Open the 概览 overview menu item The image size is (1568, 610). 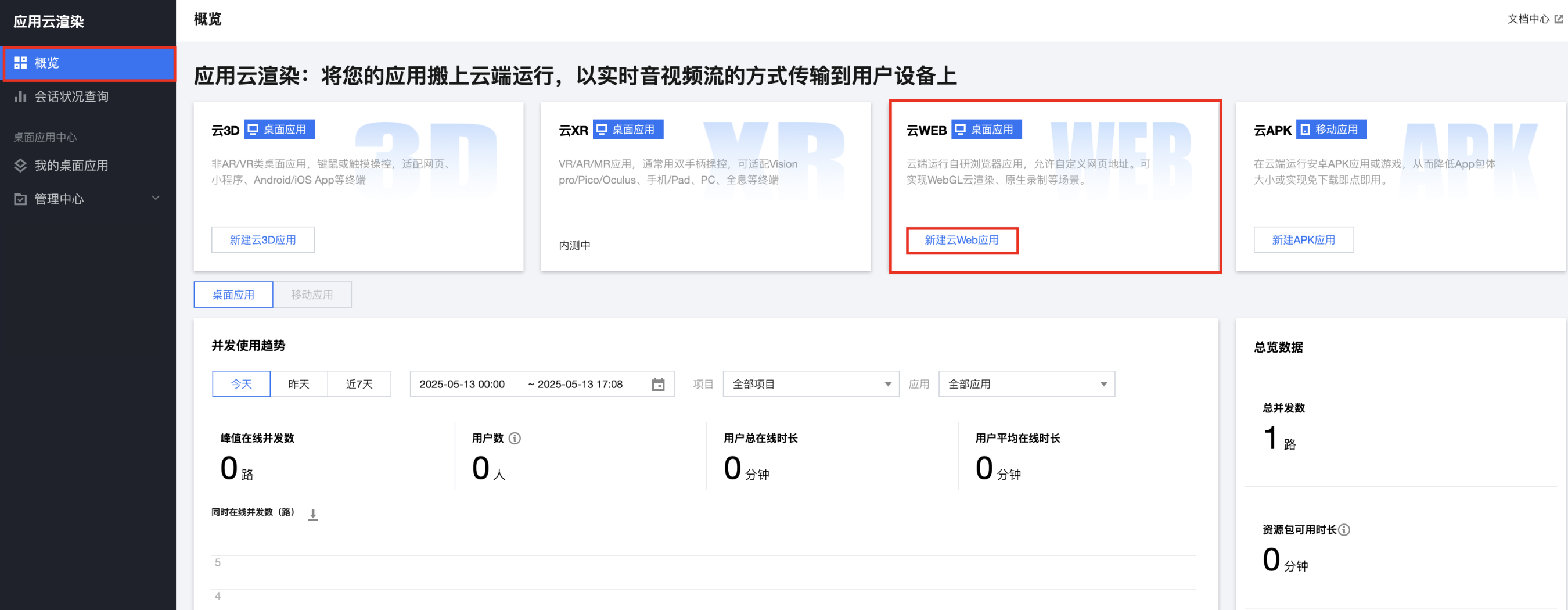(88, 63)
